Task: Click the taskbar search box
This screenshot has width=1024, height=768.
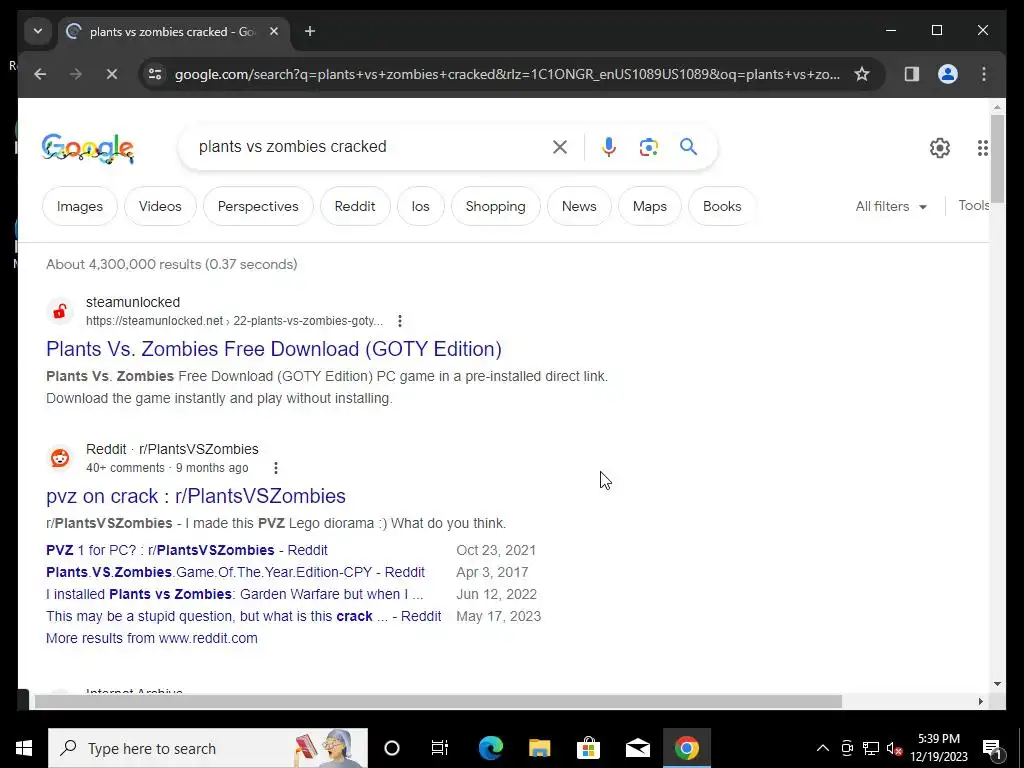Action: (x=208, y=748)
